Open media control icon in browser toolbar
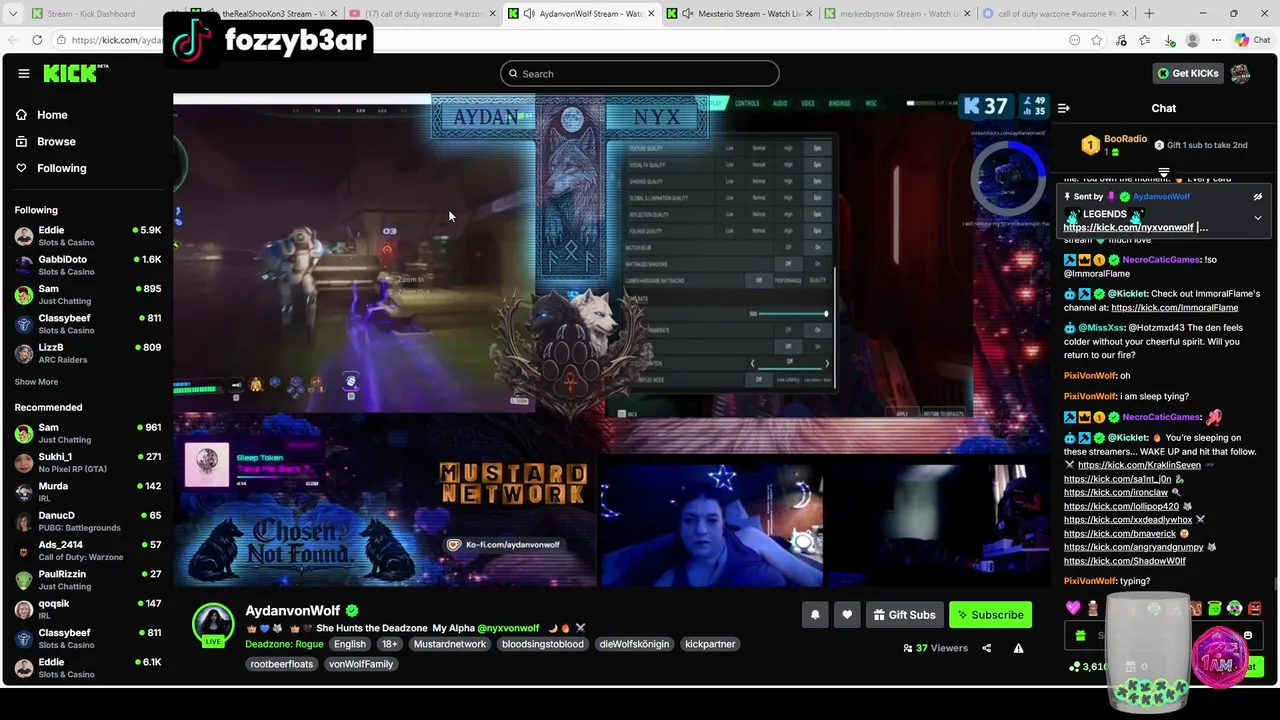 (1121, 40)
